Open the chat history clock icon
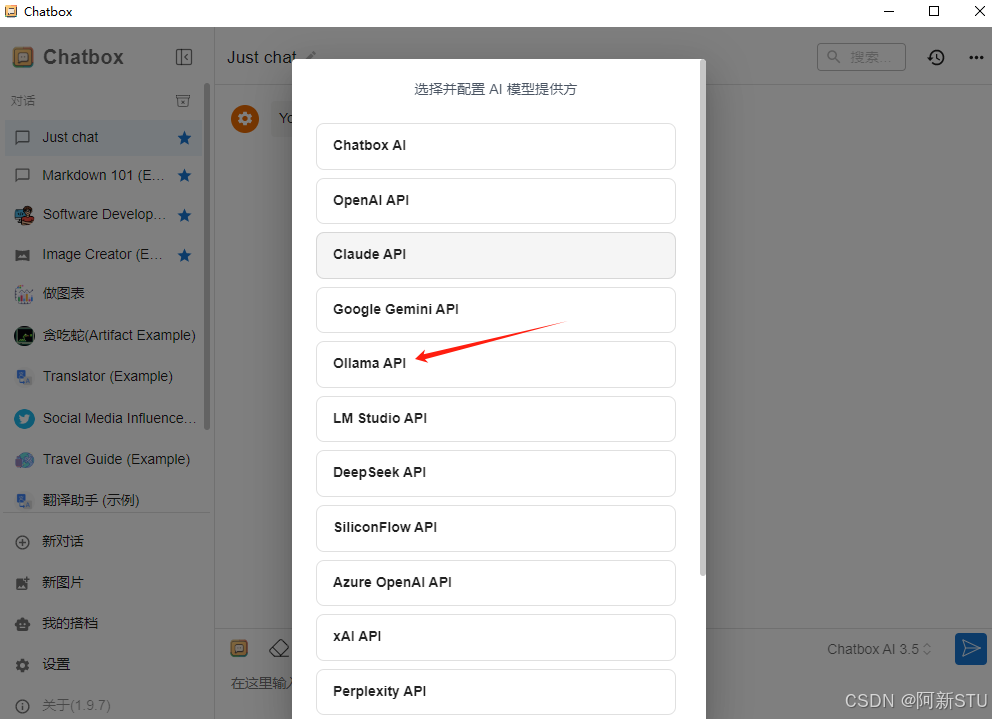Viewport: 992px width, 719px height. coord(936,58)
